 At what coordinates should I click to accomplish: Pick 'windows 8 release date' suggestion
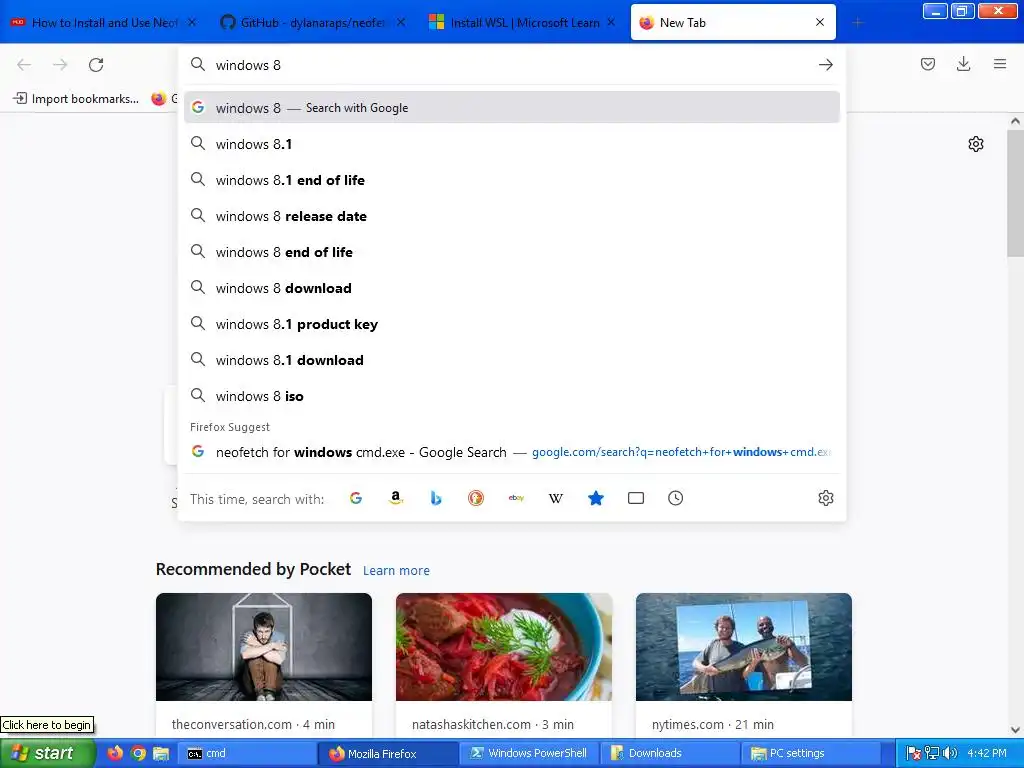coord(511,216)
